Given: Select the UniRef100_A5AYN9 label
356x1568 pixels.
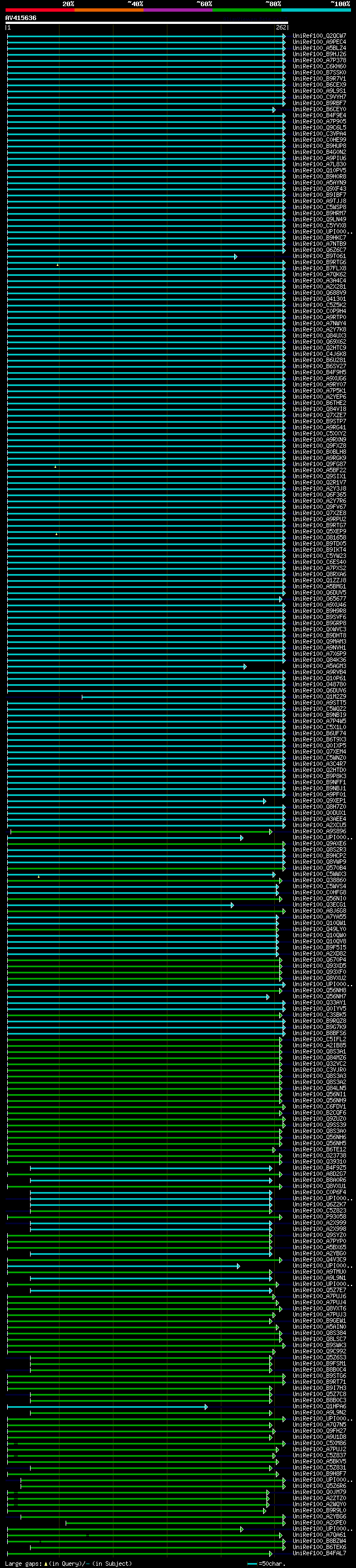Looking at the screenshot, I should [319, 182].
